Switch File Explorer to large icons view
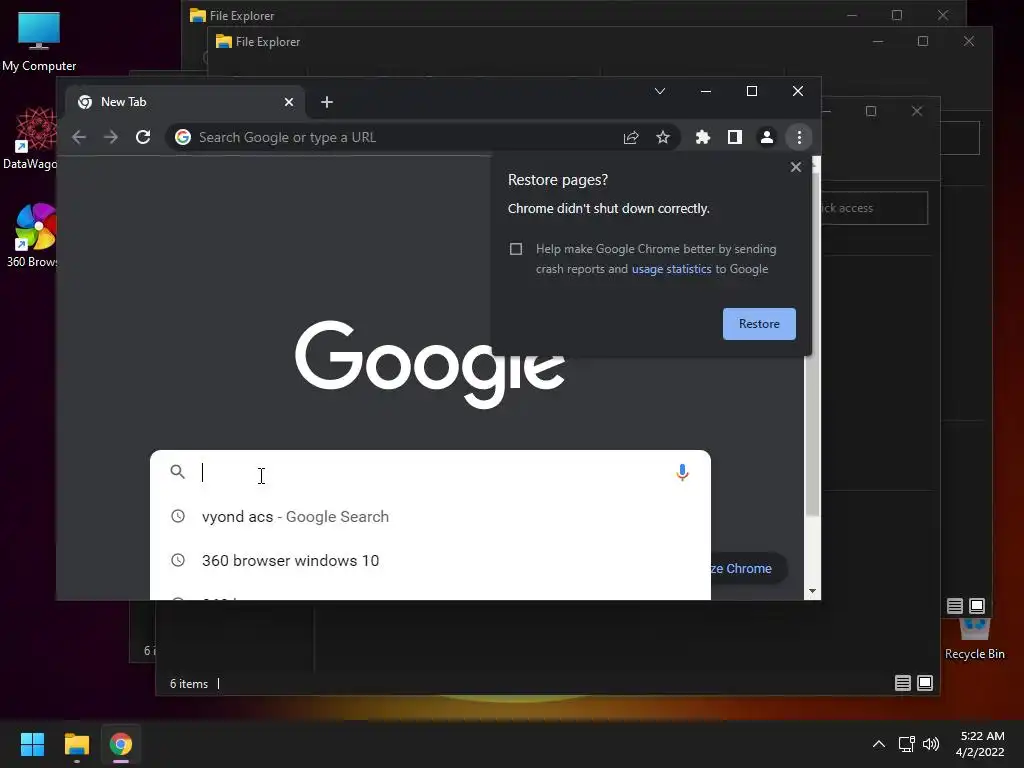 click(x=925, y=683)
